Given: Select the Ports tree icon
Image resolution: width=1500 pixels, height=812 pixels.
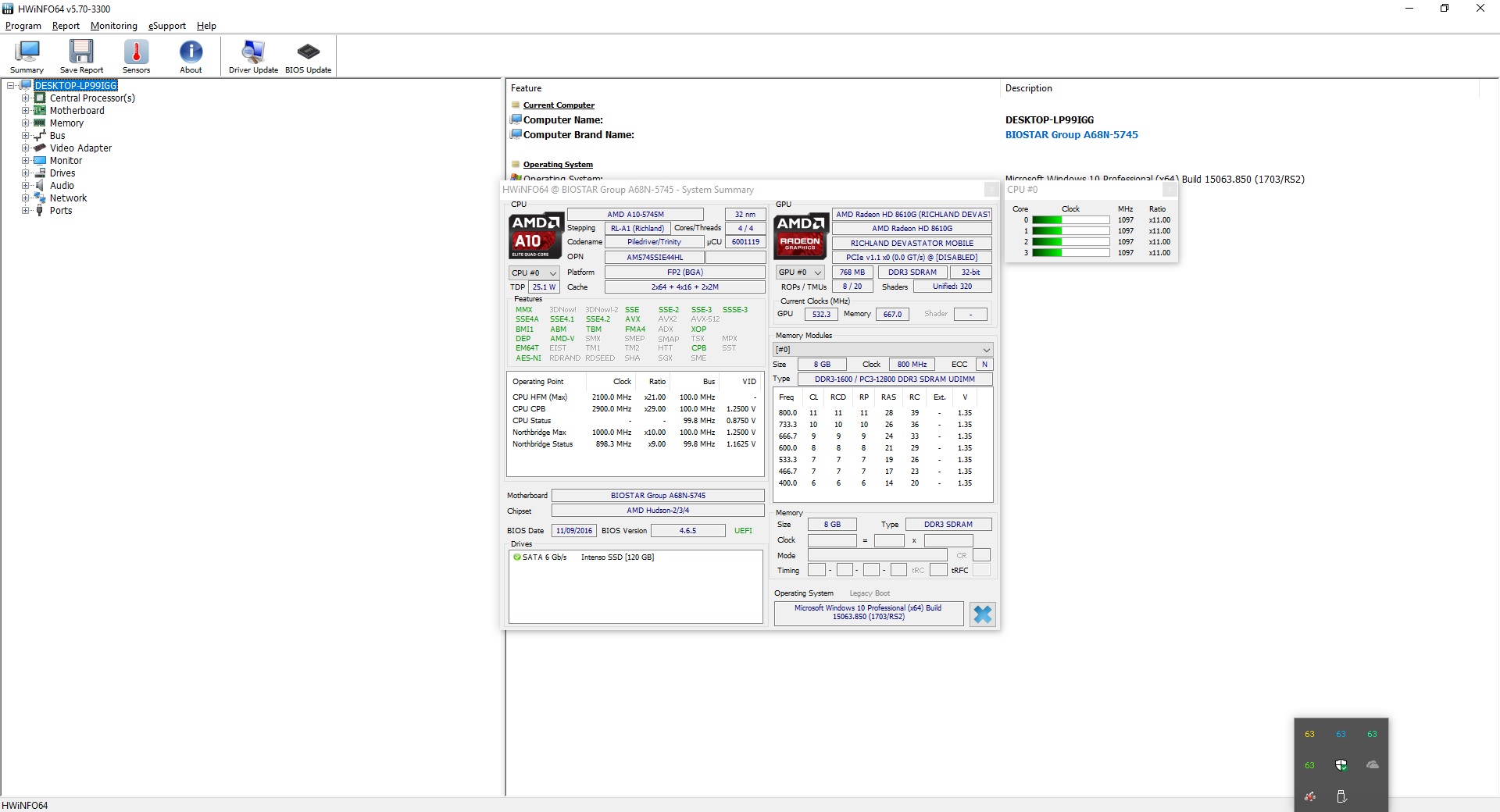Looking at the screenshot, I should click(x=40, y=211).
